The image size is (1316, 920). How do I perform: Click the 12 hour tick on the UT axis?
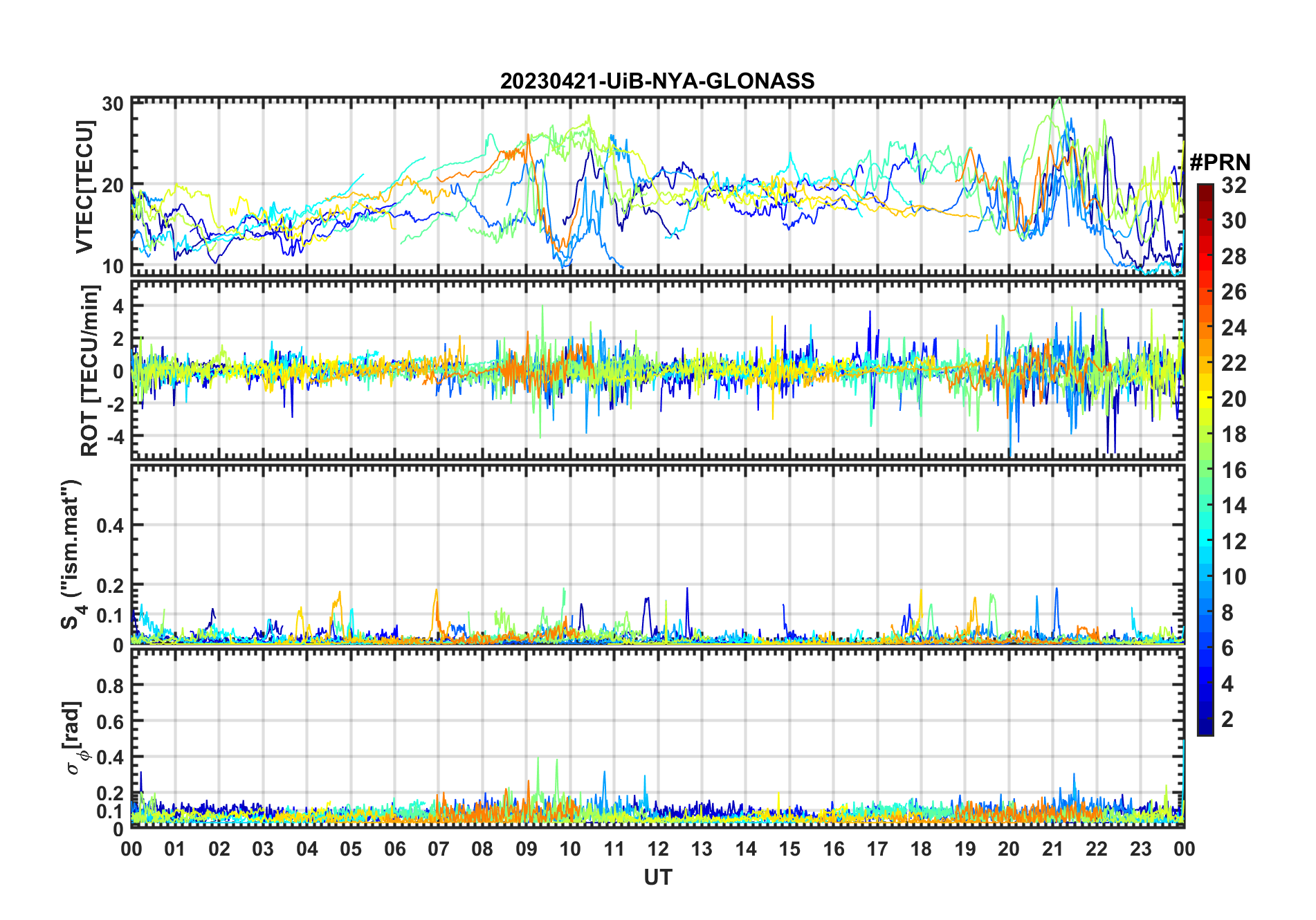pos(657,849)
